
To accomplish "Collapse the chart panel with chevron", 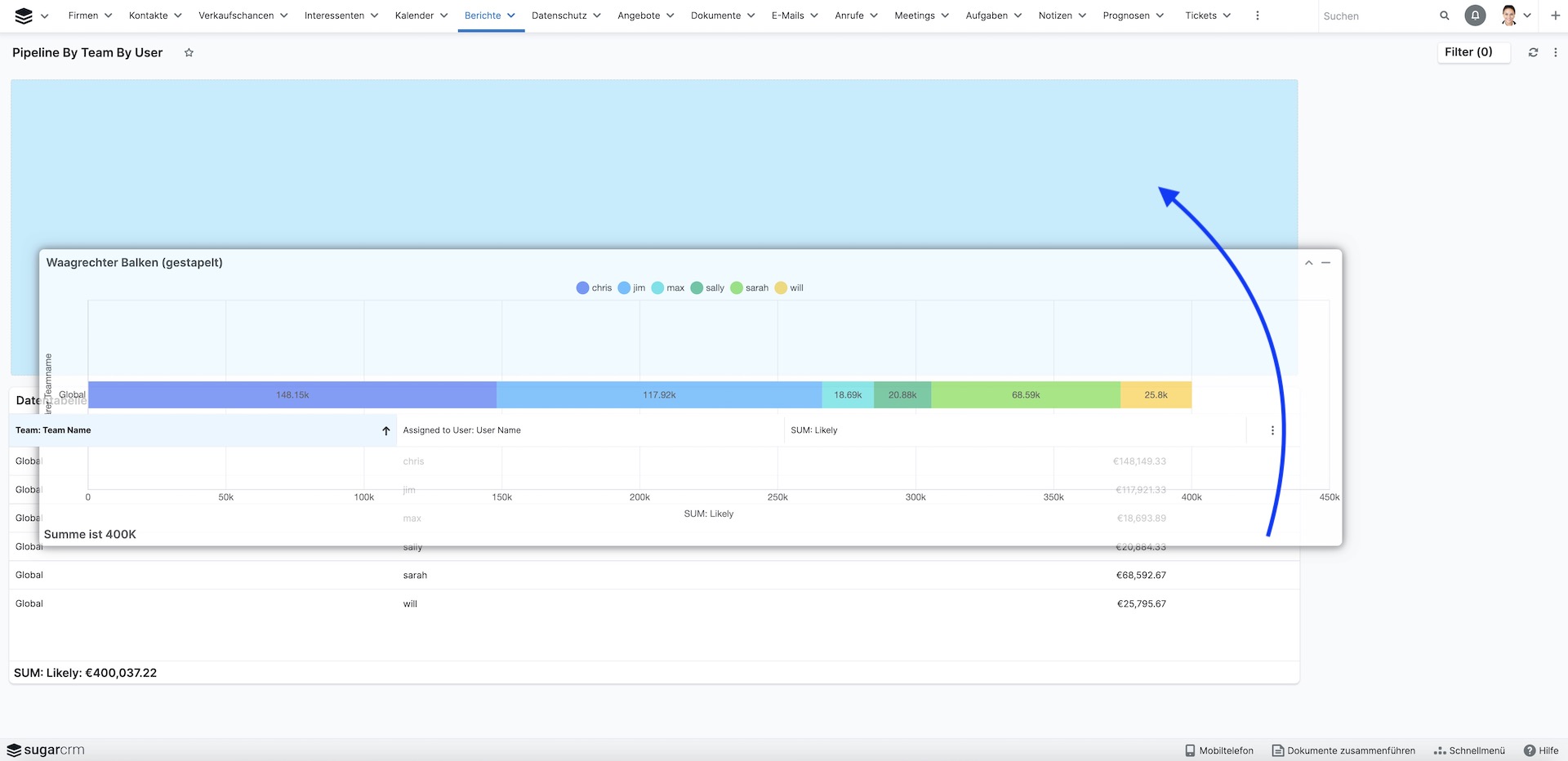I will tap(1308, 263).
